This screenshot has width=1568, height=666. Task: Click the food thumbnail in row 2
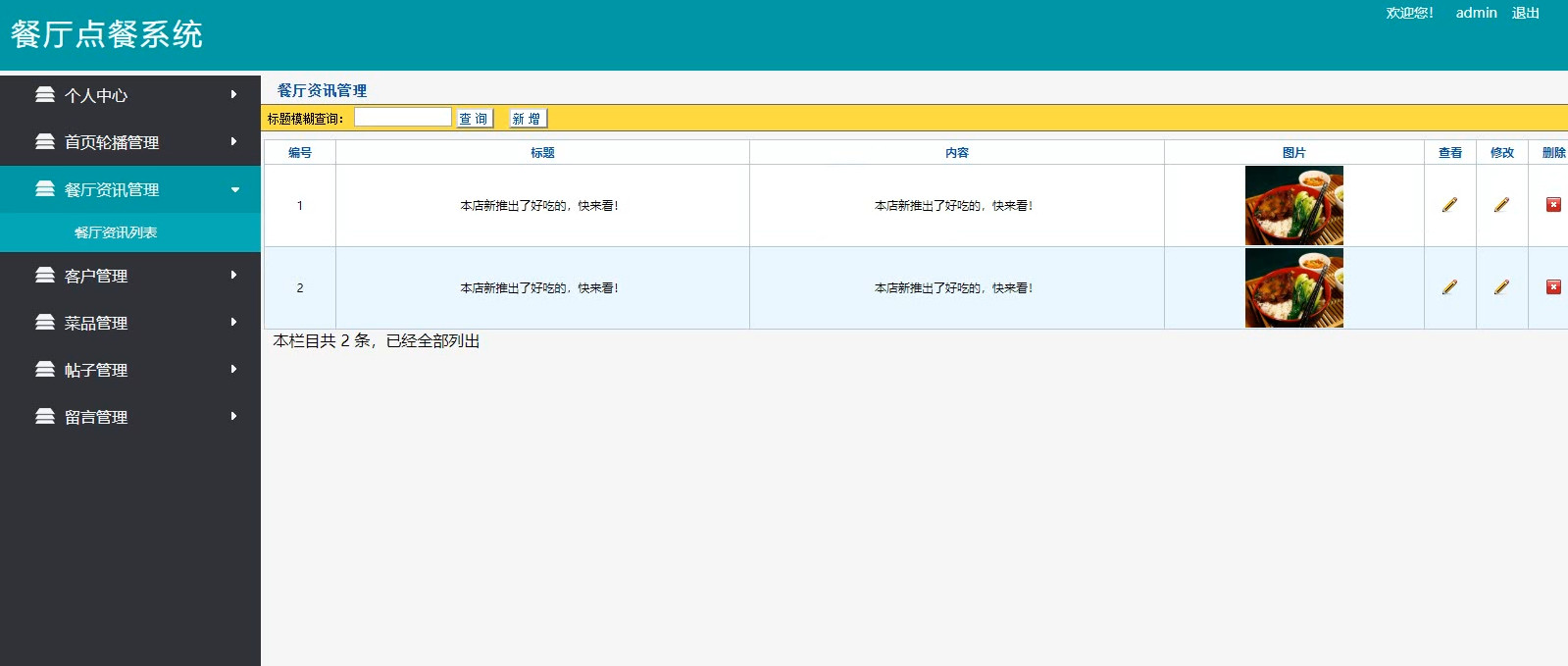[1294, 287]
